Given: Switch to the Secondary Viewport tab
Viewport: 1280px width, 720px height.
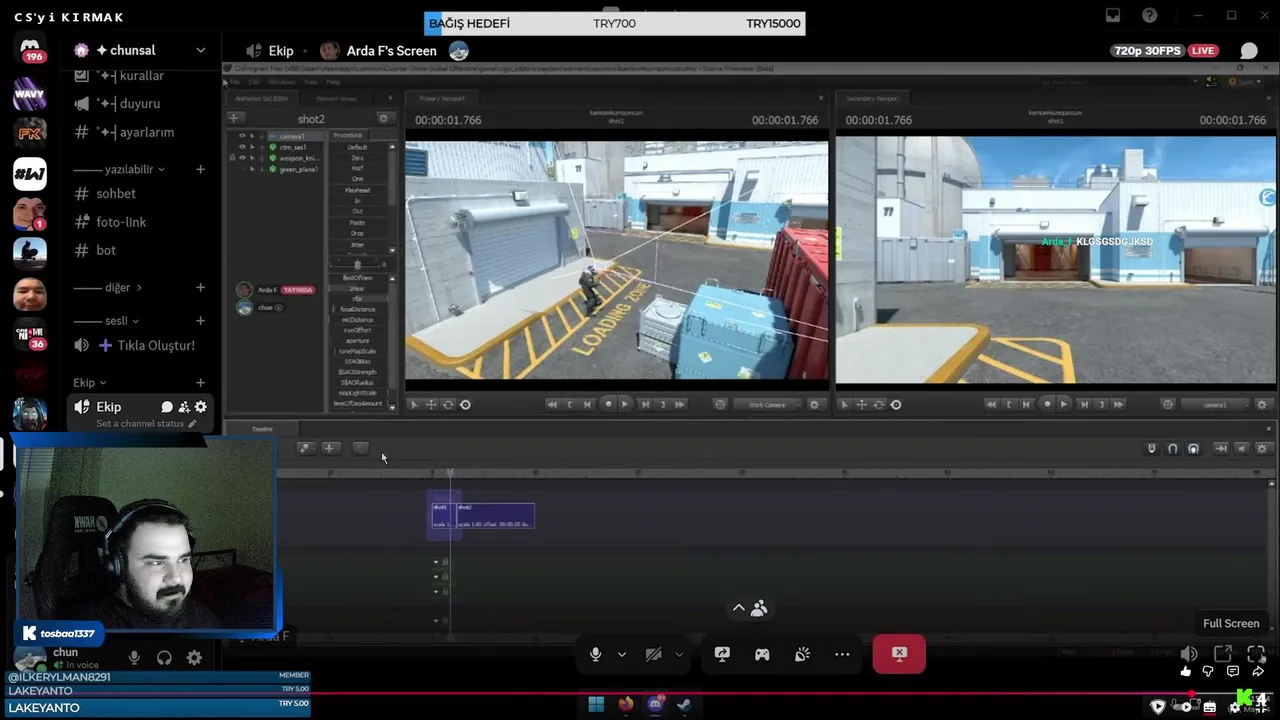Looking at the screenshot, I should click(873, 98).
